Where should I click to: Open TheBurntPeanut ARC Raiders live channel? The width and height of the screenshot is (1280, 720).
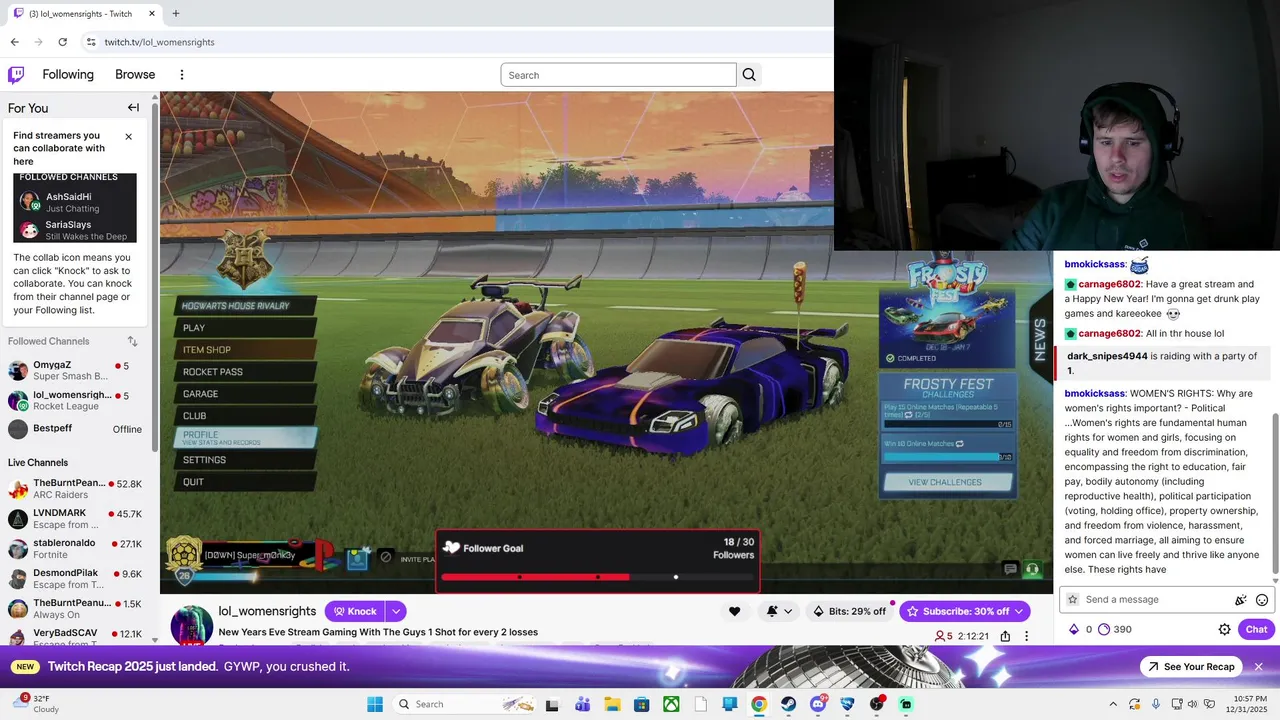(75, 489)
